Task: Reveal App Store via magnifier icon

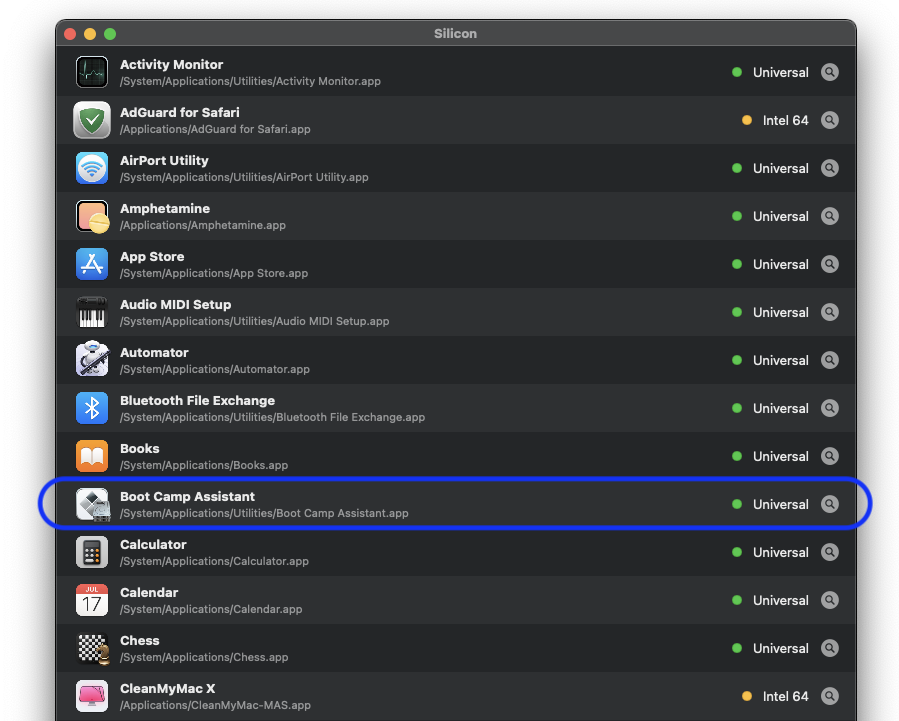Action: [x=830, y=264]
